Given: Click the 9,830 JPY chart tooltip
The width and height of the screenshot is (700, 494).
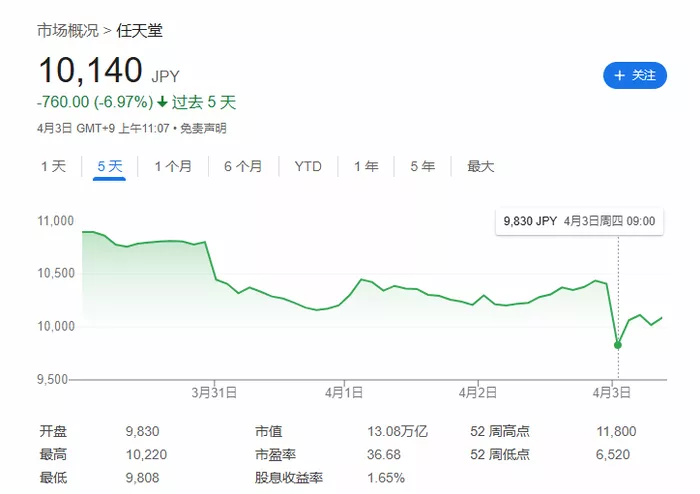Looking at the screenshot, I should coord(580,221).
